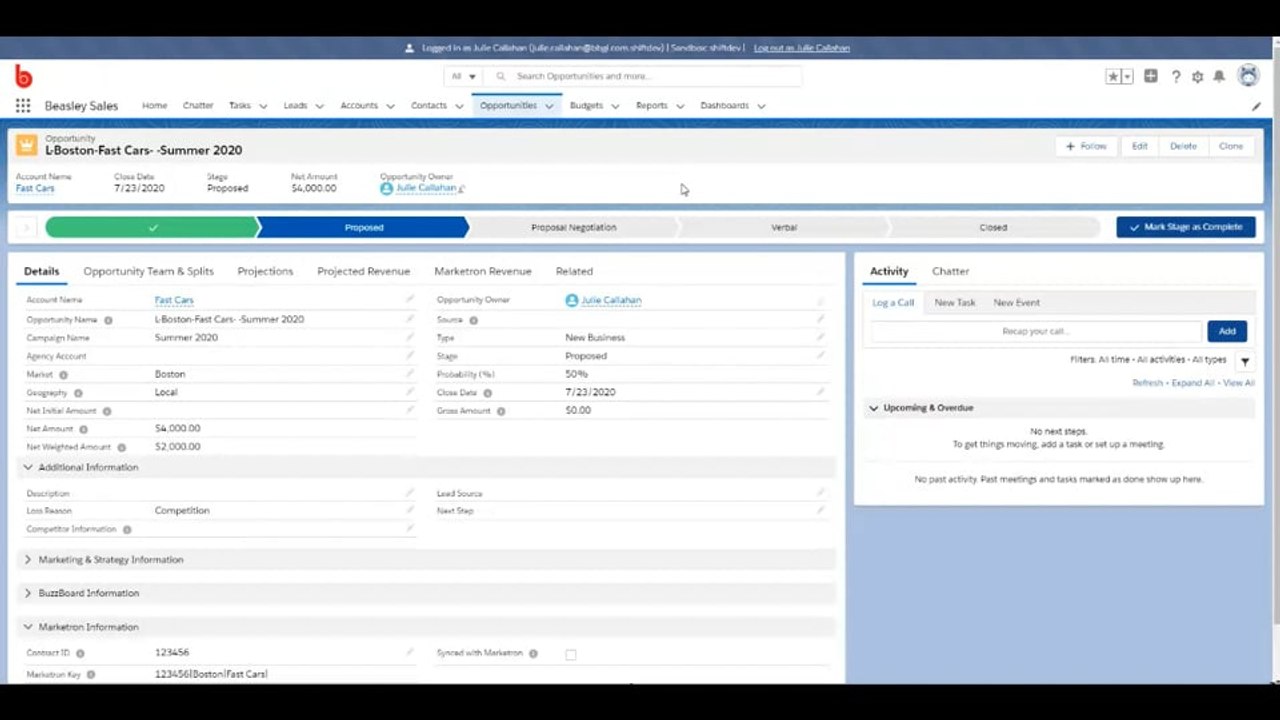Click the Beasley logo icon
The image size is (1280, 720).
coord(23,76)
